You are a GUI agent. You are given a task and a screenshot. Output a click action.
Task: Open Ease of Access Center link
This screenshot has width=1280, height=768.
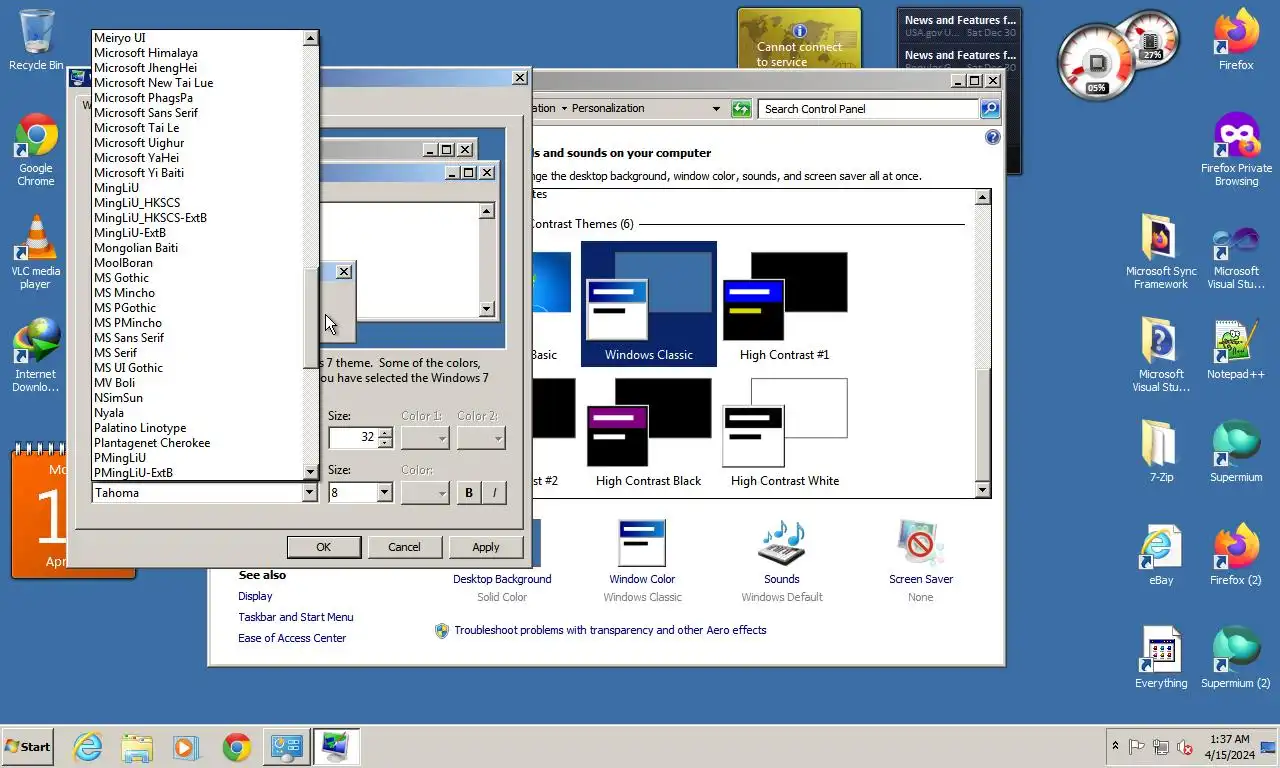[292, 638]
